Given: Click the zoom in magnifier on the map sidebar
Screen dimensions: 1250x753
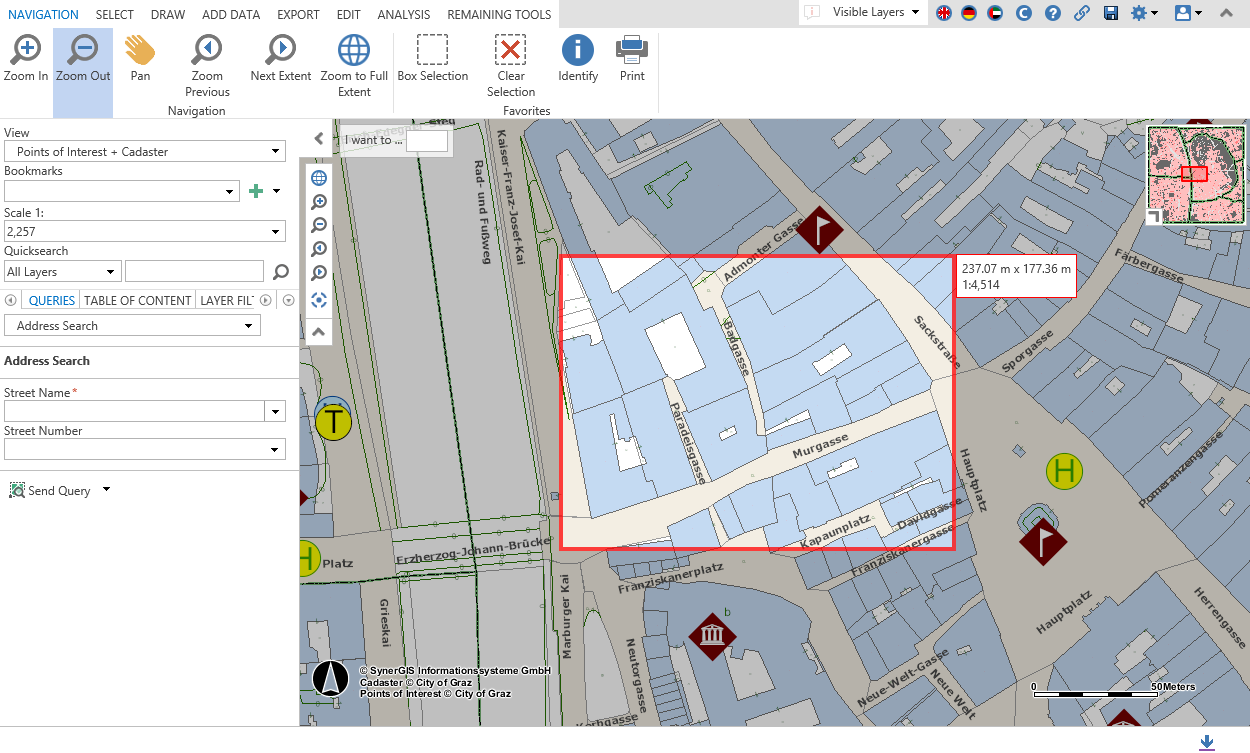Looking at the screenshot, I should [x=318, y=201].
